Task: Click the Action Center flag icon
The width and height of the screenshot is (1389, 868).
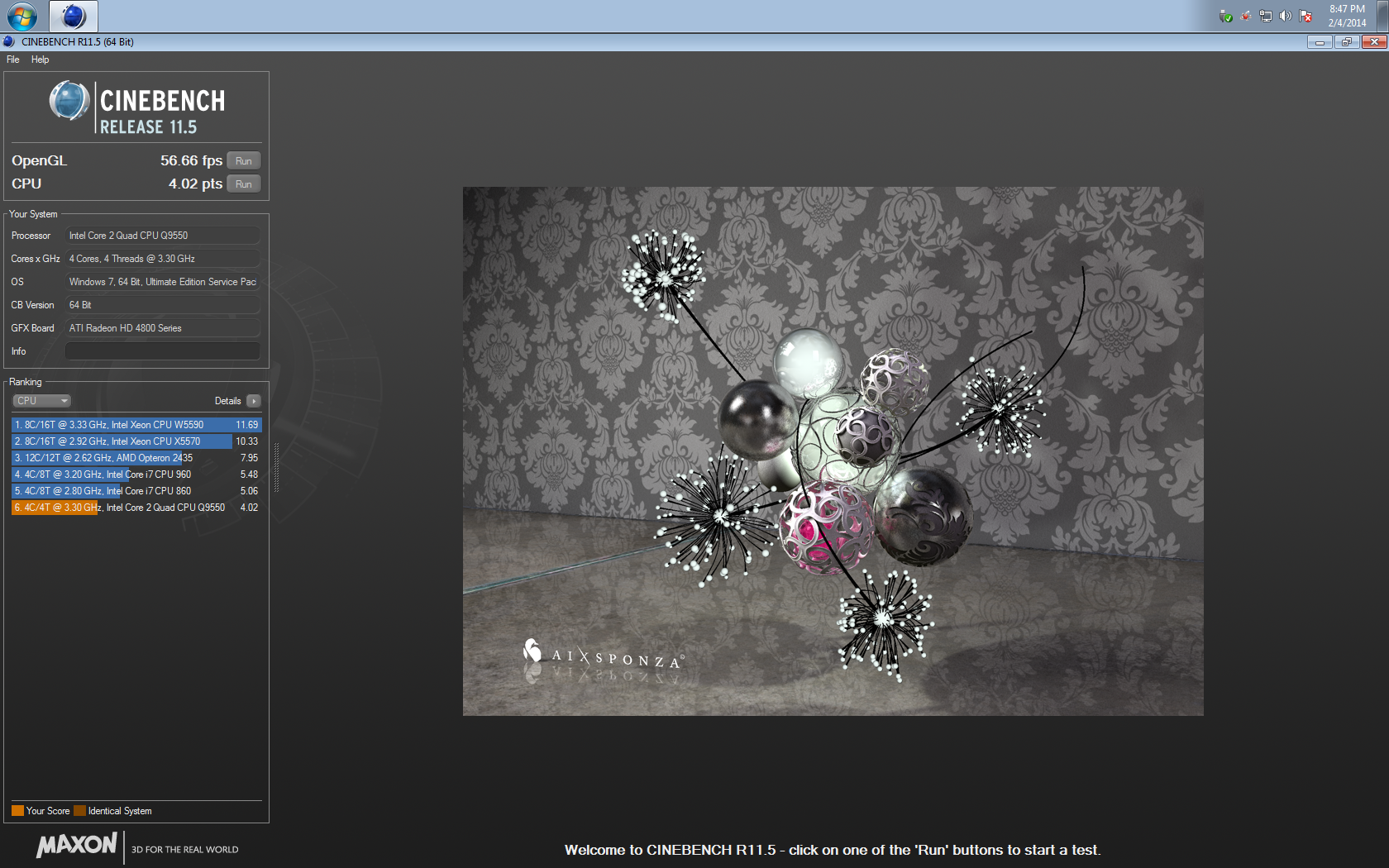Action: point(1305,16)
